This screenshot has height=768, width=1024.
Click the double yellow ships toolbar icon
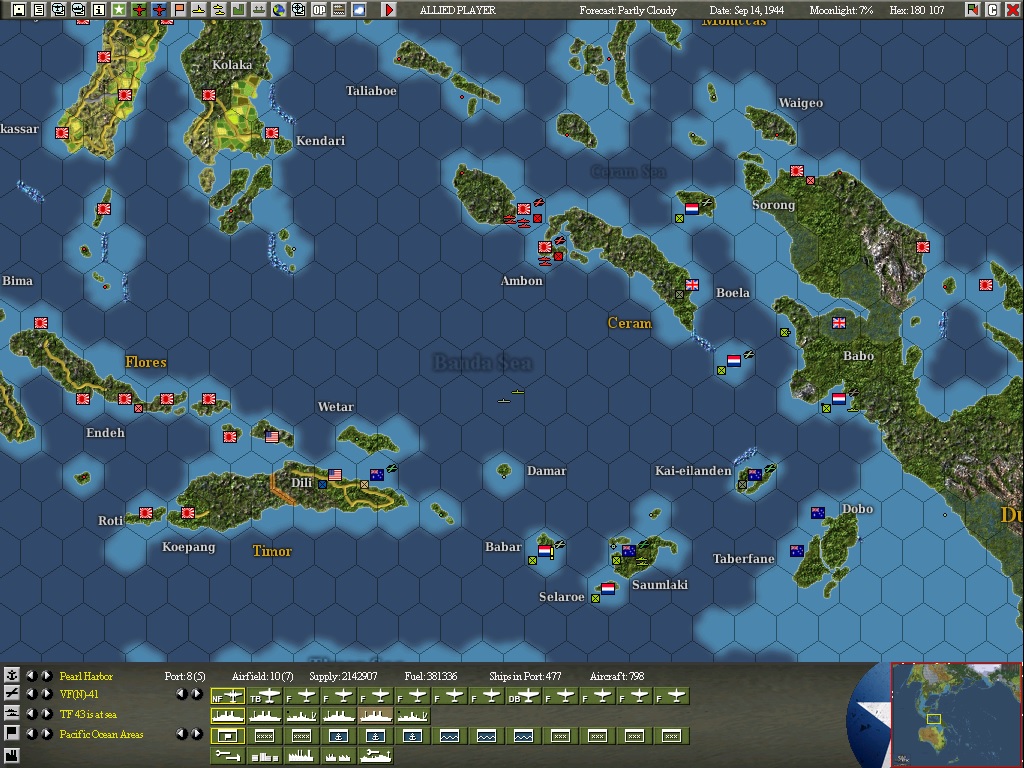(x=219, y=10)
